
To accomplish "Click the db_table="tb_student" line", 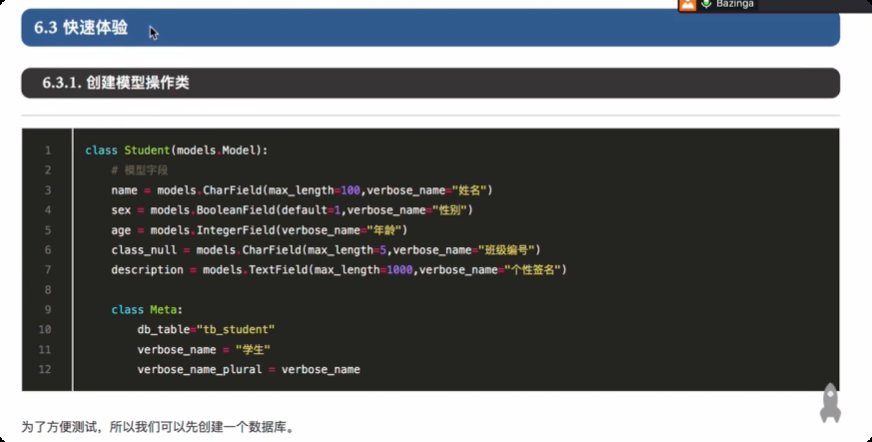I will click(x=206, y=330).
